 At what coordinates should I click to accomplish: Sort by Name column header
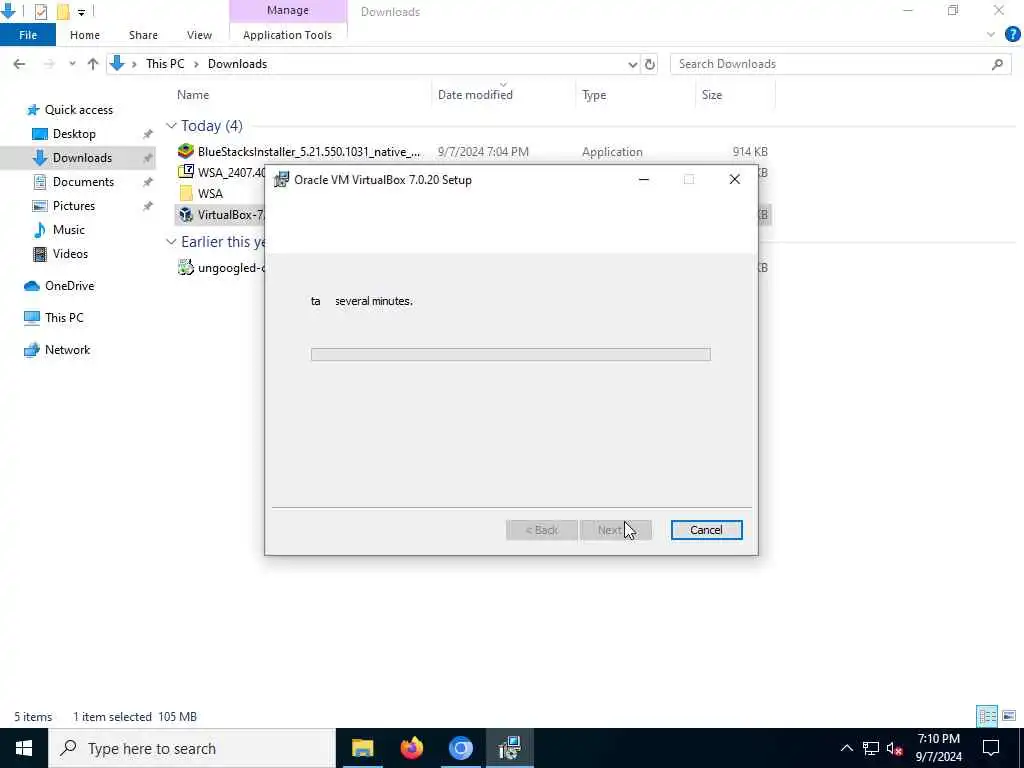193,95
